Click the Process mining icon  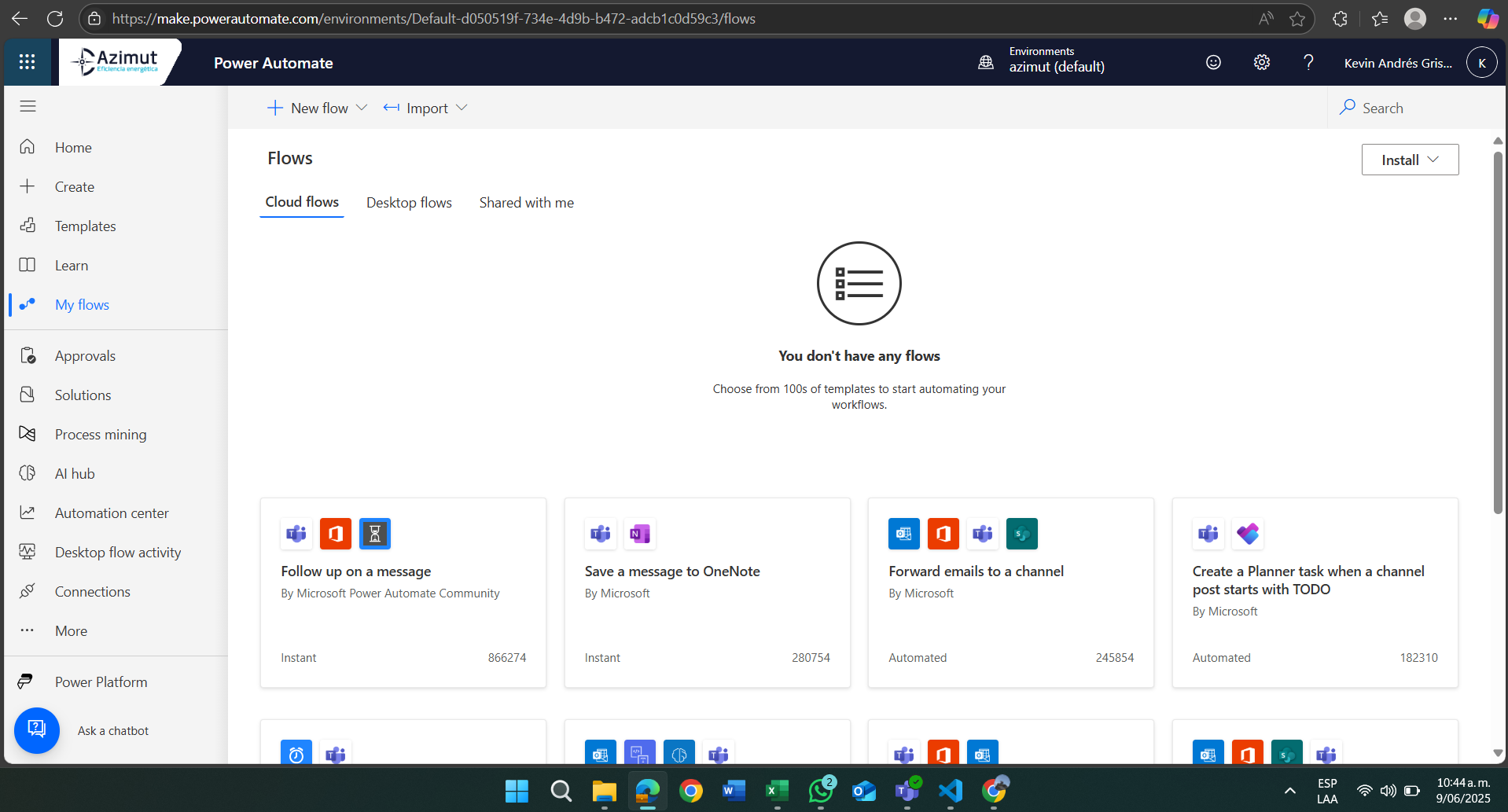point(28,434)
